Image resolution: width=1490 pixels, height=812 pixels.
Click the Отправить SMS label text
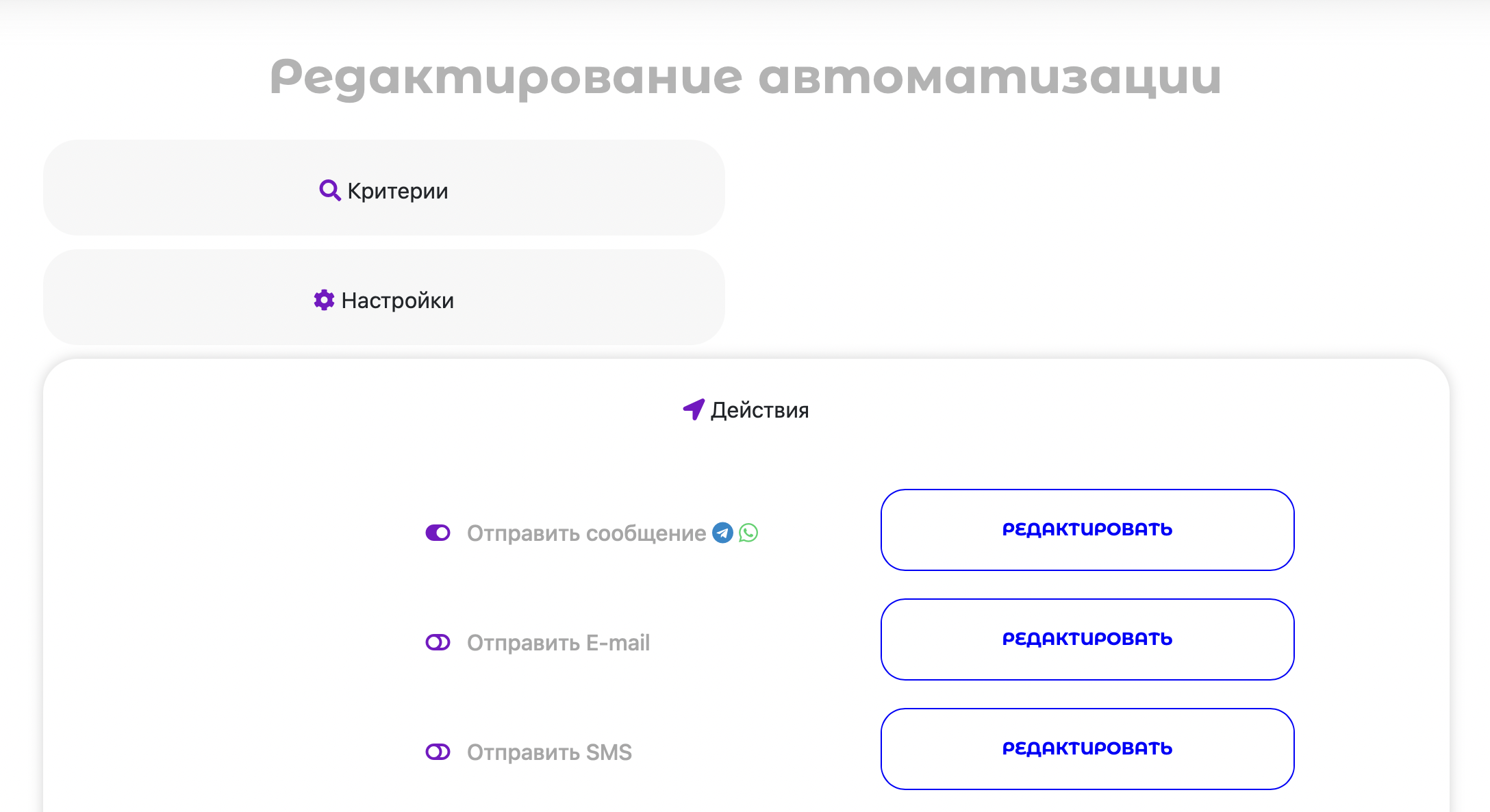click(549, 752)
